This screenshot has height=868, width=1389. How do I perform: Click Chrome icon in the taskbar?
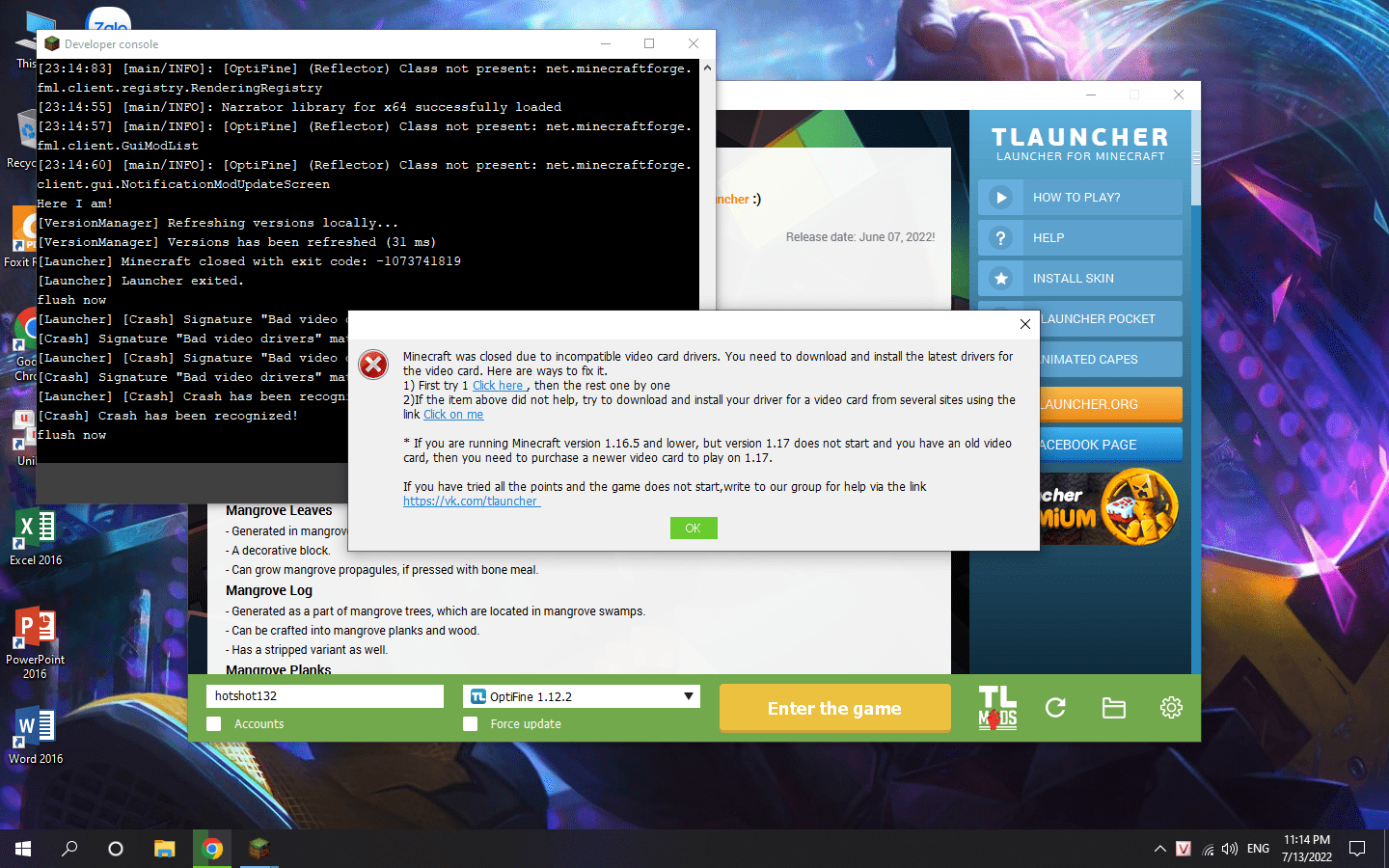(x=212, y=849)
